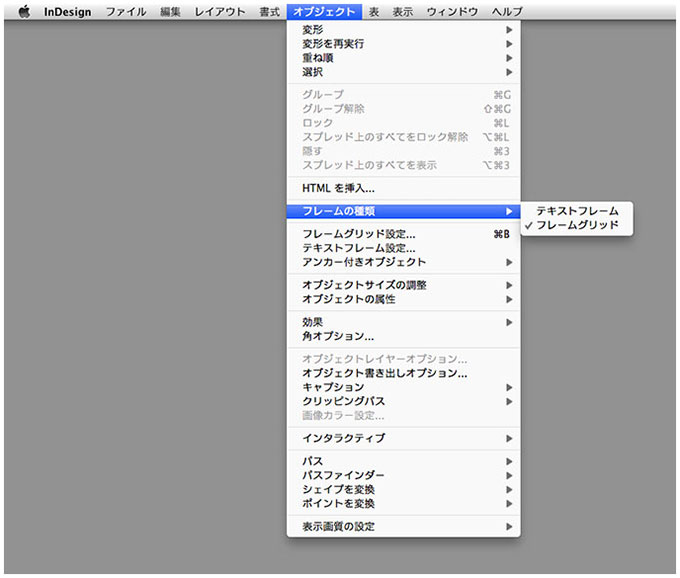Screen dimensions: 680x578
Task: Click the disabled ロック menu item
Action: click(x=403, y=123)
